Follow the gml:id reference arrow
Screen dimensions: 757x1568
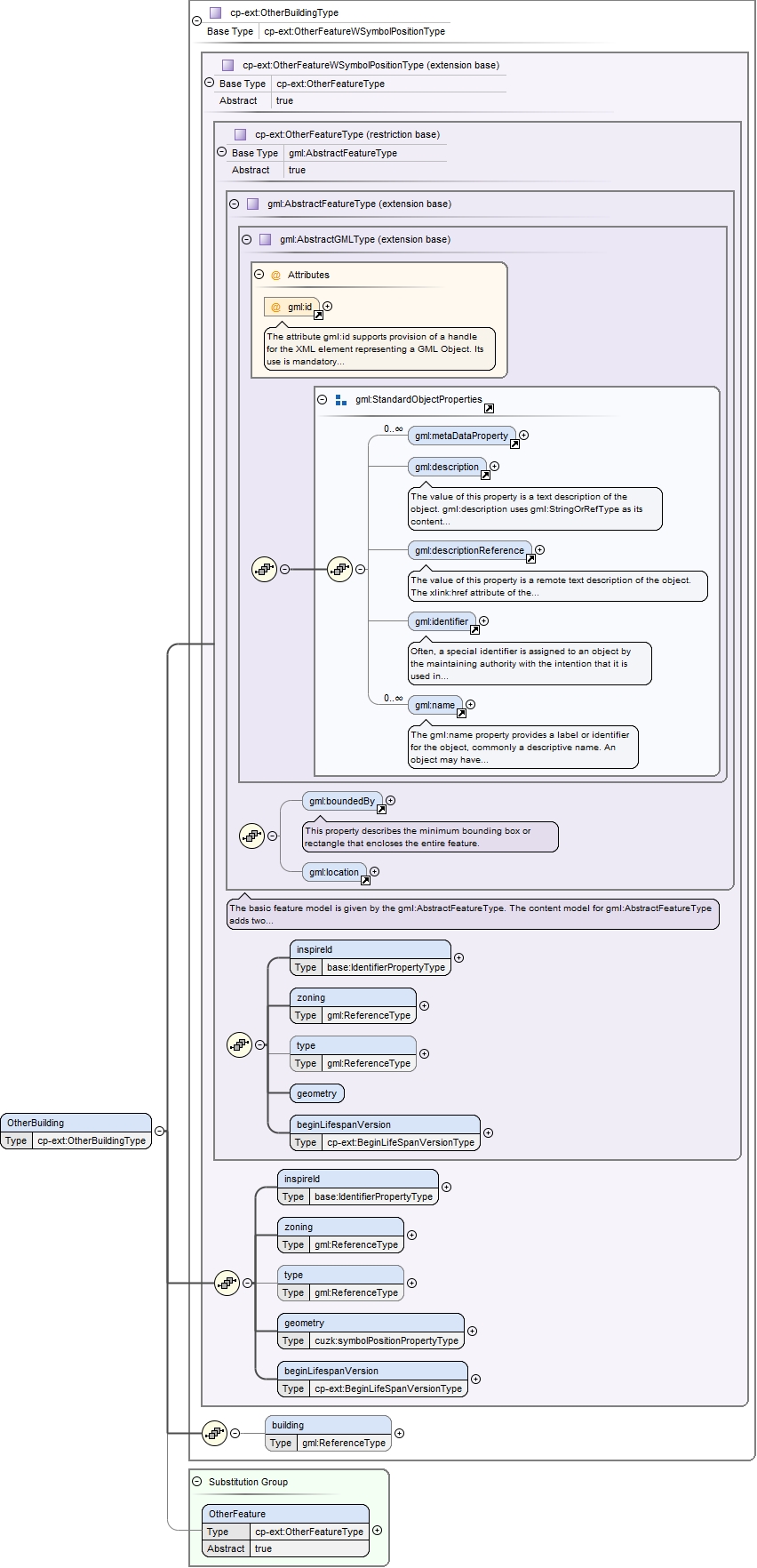[318, 315]
